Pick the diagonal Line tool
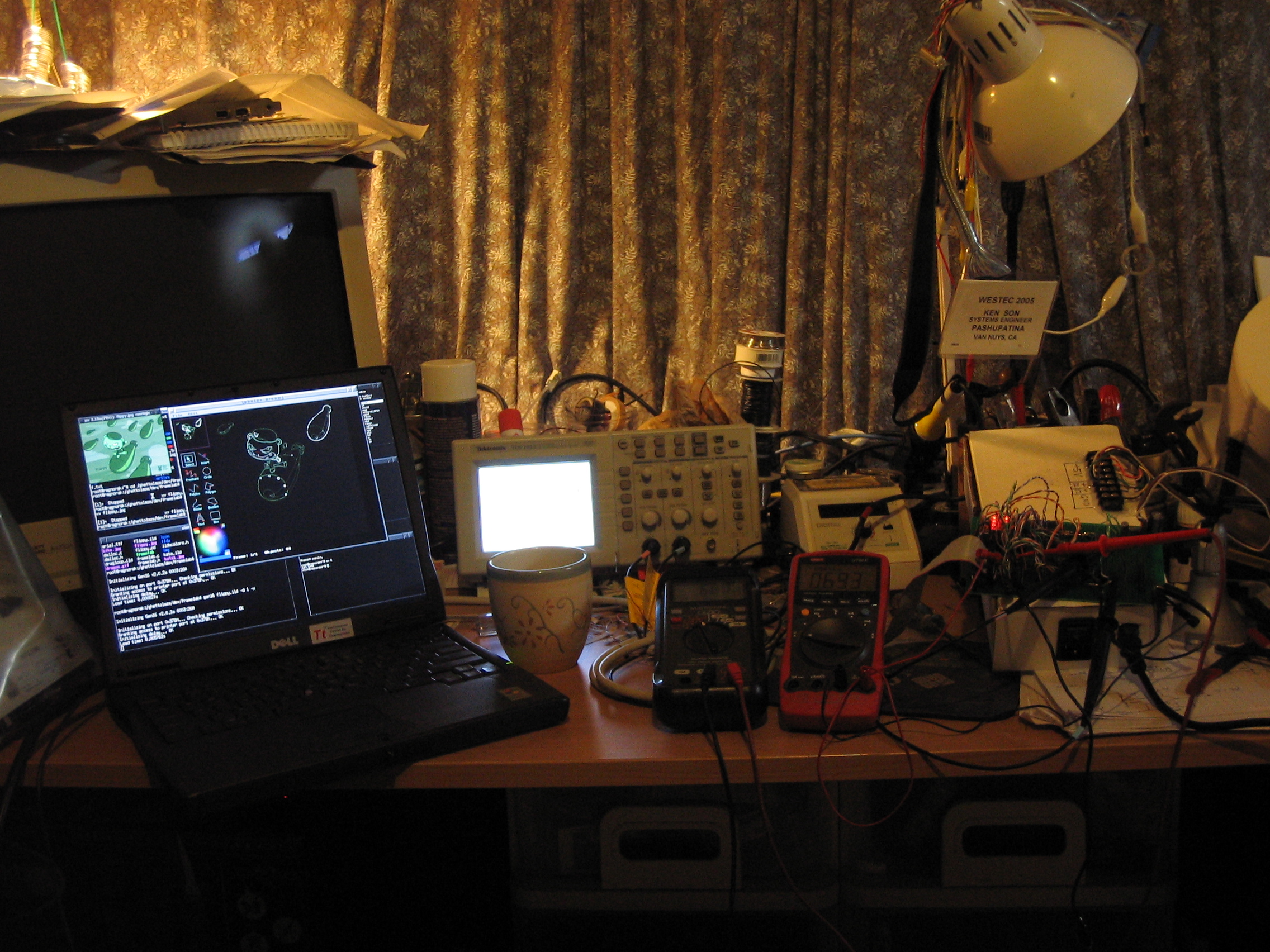This screenshot has width=1270, height=952. (205, 459)
